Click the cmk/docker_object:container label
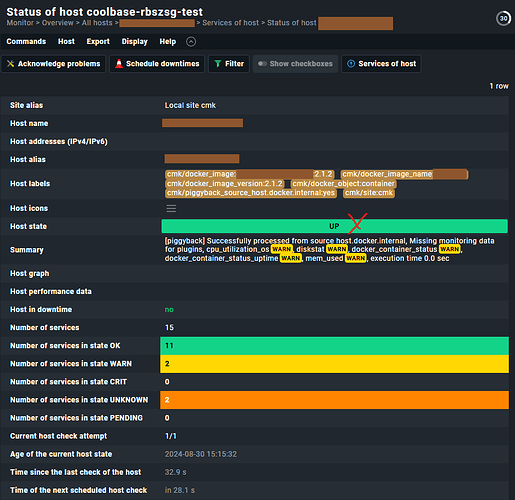515x500 pixels. [x=343, y=184]
